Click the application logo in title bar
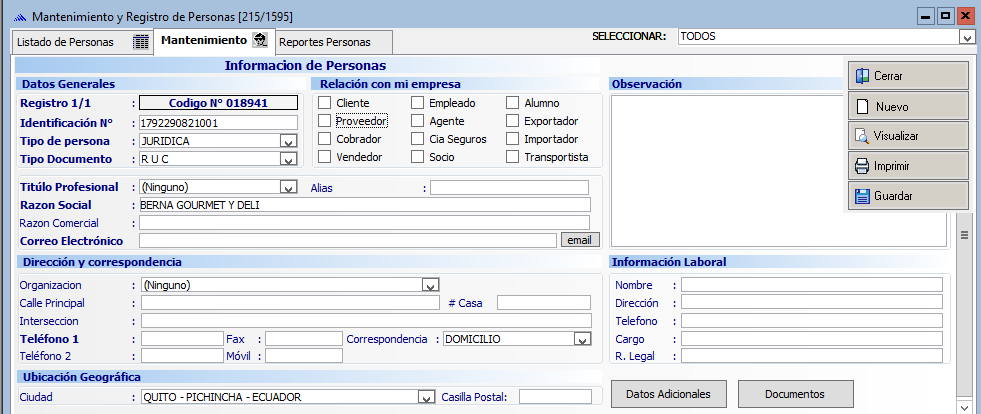Screen dimensions: 981x414 pos(19,17)
